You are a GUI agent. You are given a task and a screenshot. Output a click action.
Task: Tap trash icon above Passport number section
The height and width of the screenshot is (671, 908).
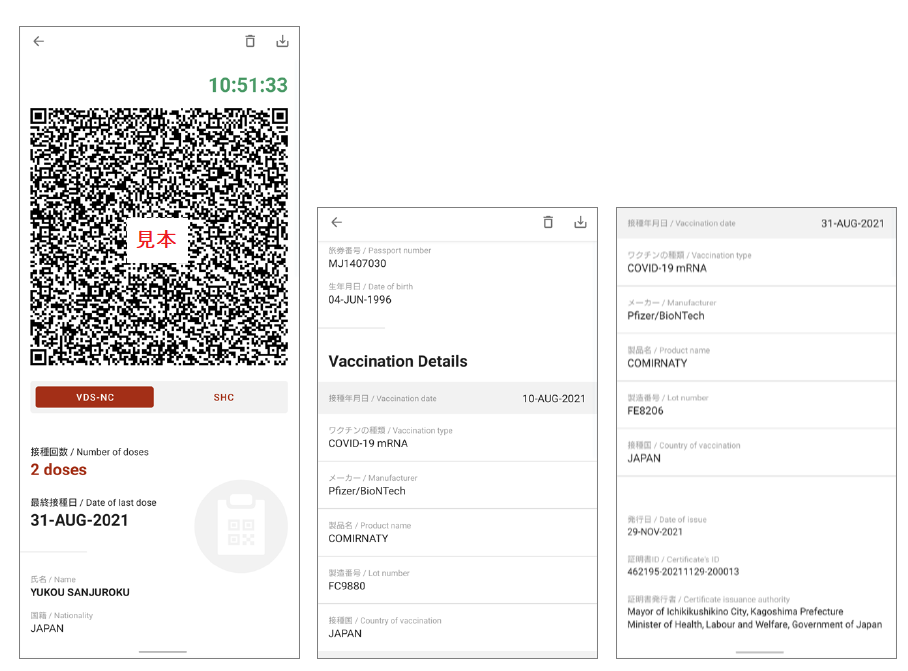tap(548, 222)
